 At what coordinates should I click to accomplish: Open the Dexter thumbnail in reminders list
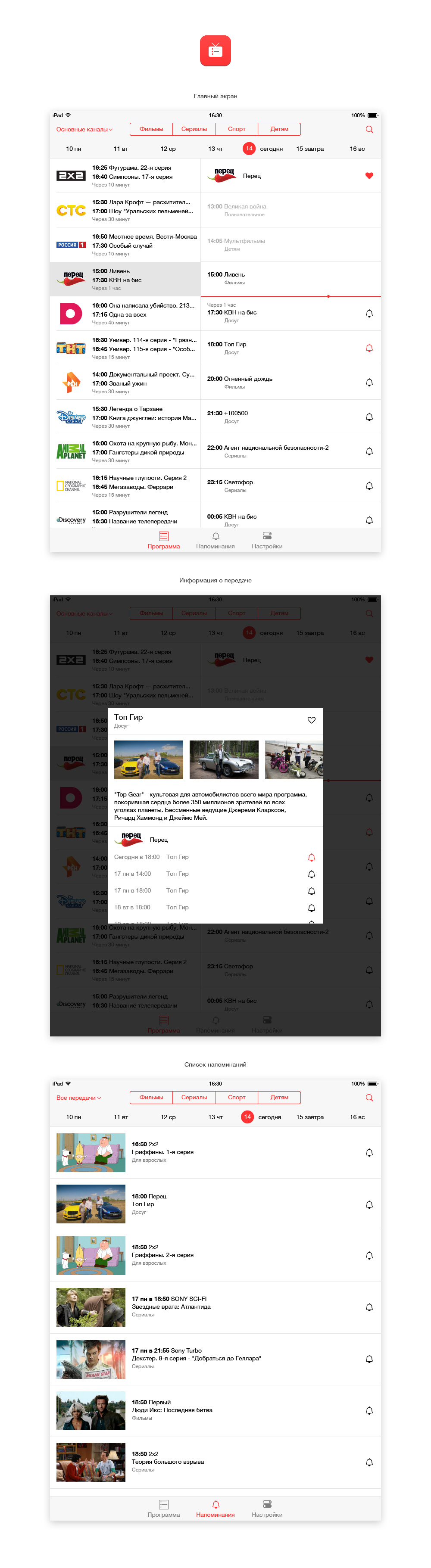[91, 1359]
